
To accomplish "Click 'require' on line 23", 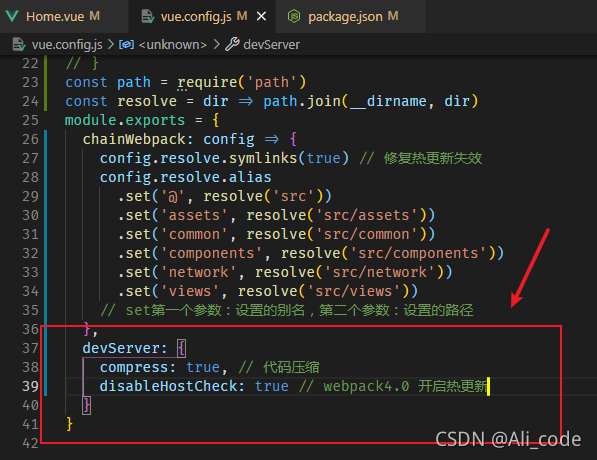I will pos(208,82).
